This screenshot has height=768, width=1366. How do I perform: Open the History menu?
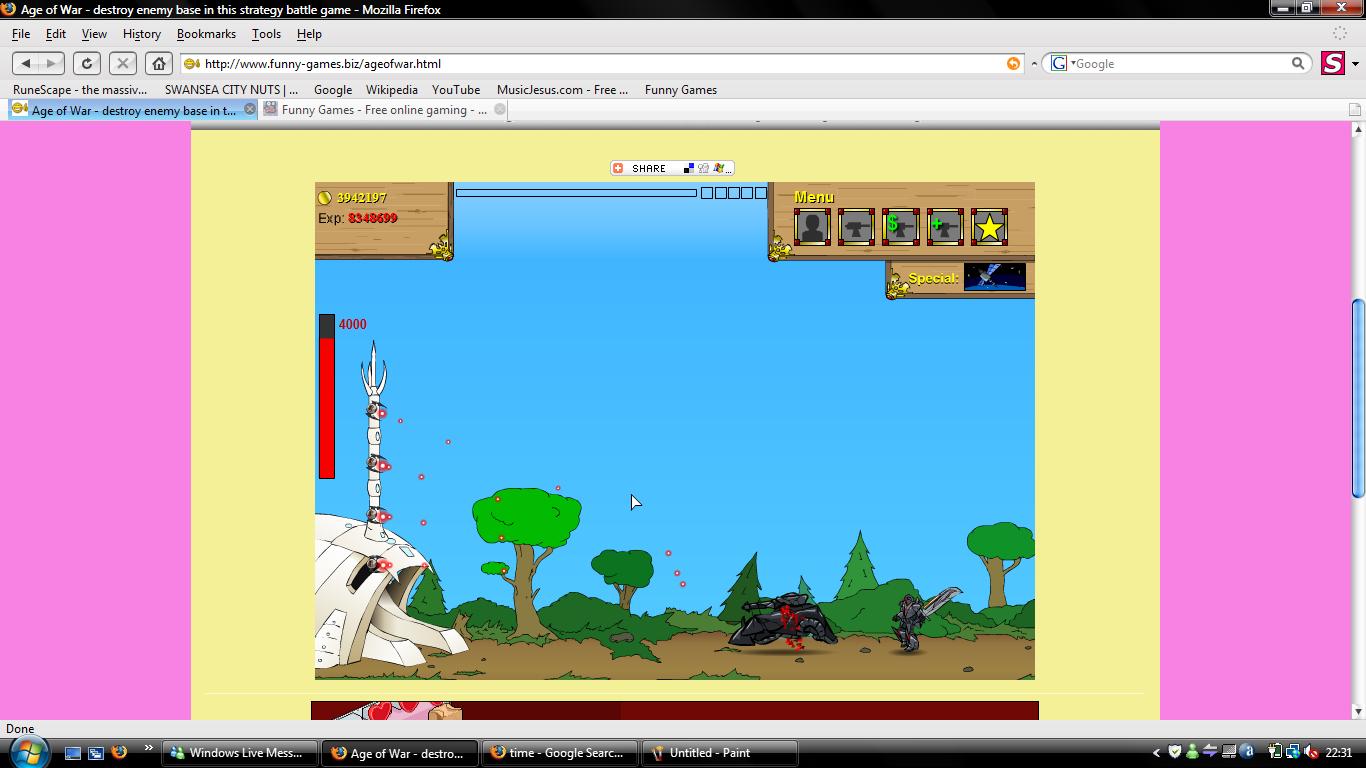tap(141, 33)
